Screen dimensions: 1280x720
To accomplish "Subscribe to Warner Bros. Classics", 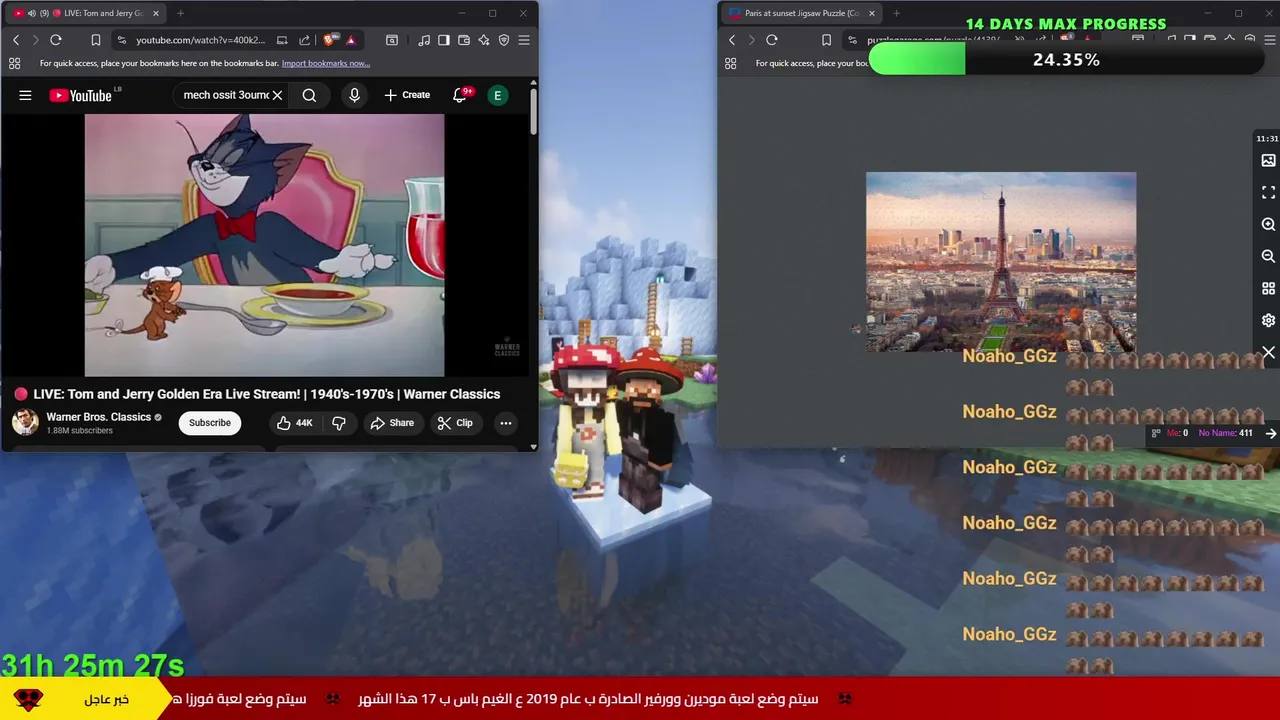I will pos(210,423).
